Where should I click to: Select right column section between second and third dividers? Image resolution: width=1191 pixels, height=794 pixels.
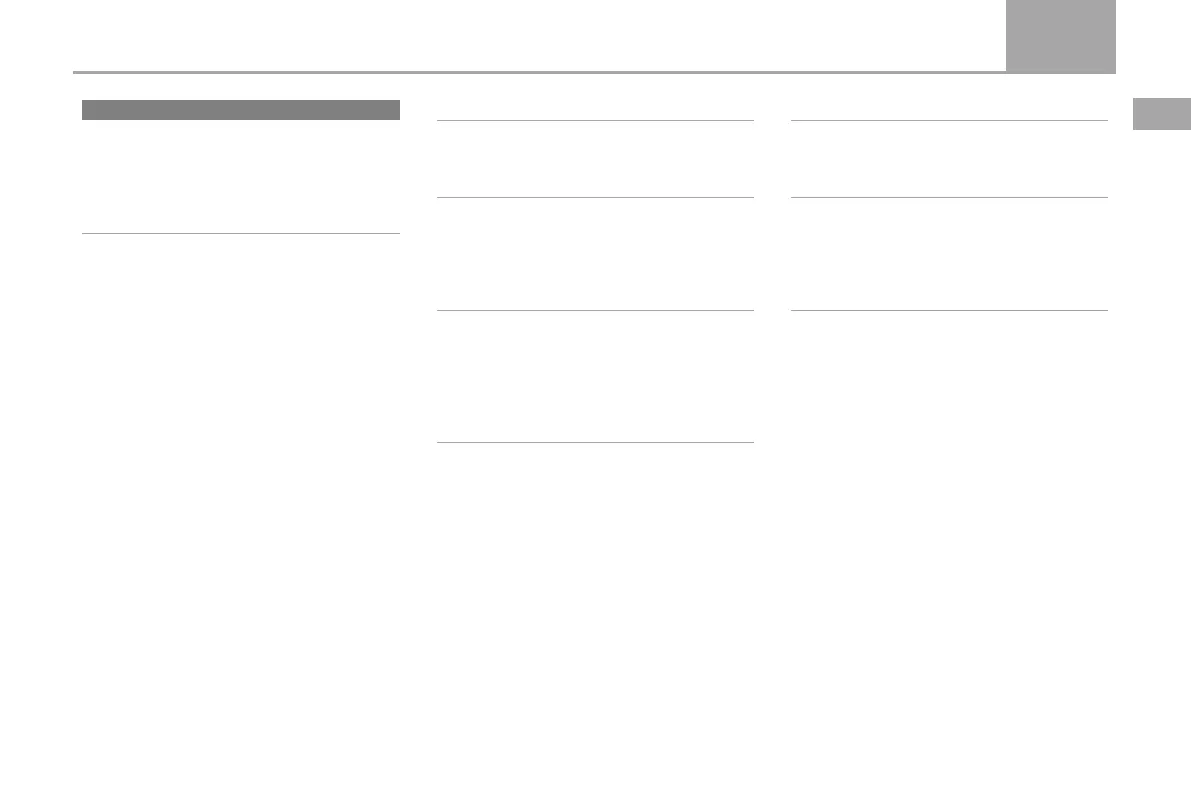click(949, 254)
